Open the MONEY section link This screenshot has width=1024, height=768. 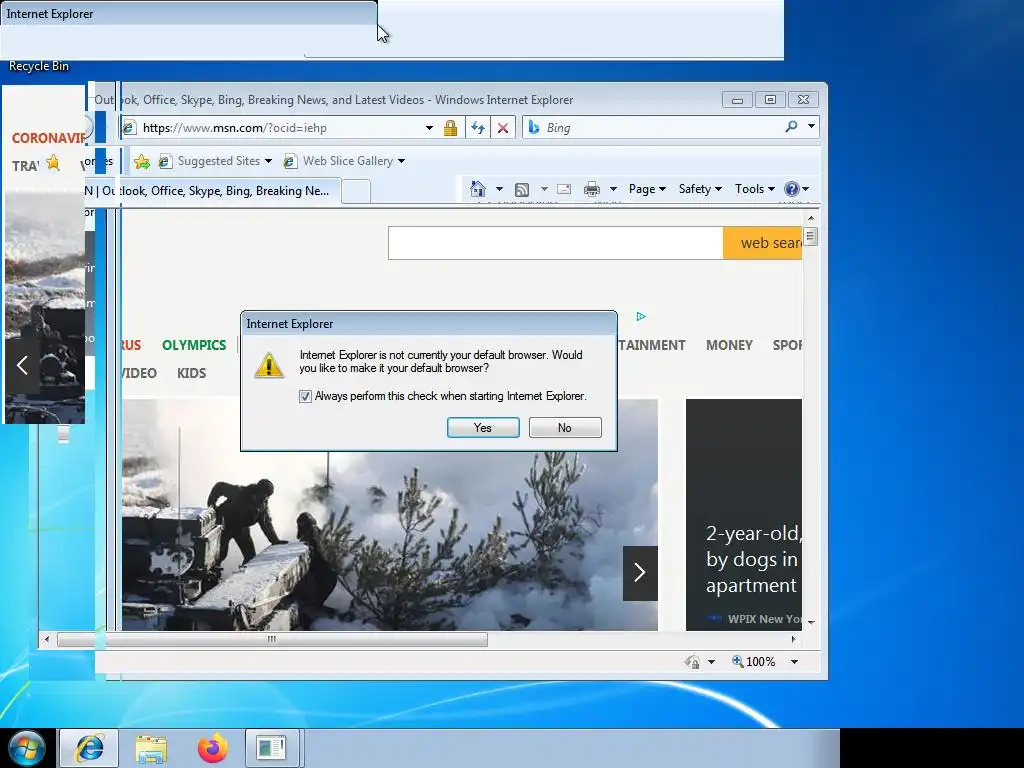pos(729,345)
